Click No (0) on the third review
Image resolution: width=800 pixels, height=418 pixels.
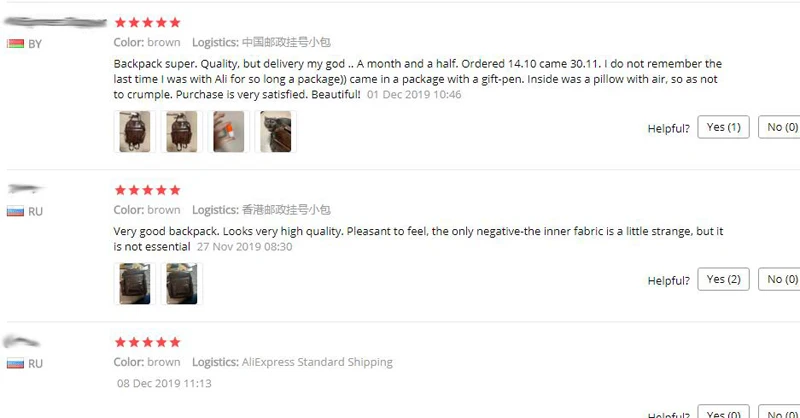781,412
